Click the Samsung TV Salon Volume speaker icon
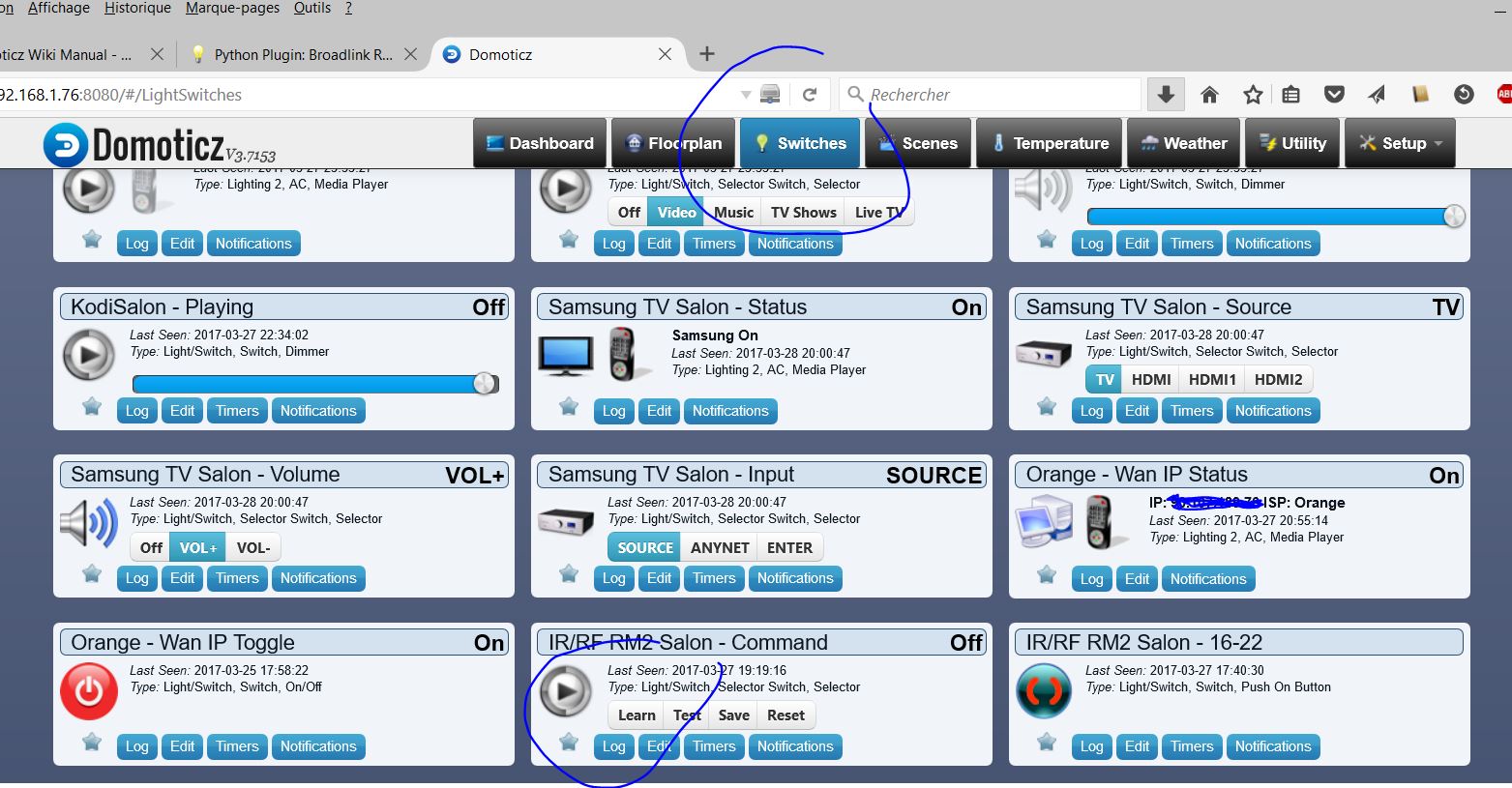The width and height of the screenshot is (1512, 788). click(88, 523)
